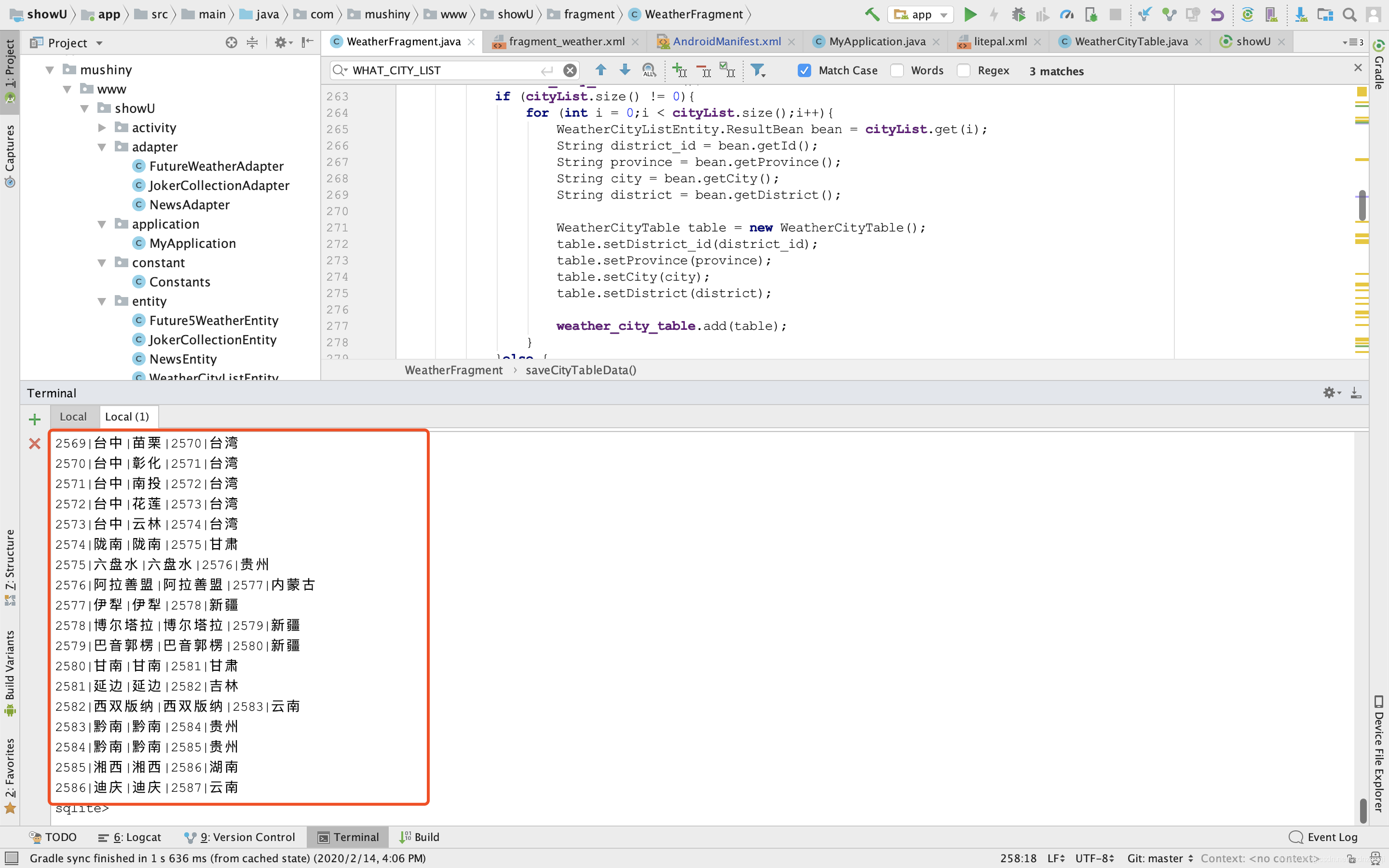
Task: Toggle the Match Case checkbox
Action: [804, 70]
